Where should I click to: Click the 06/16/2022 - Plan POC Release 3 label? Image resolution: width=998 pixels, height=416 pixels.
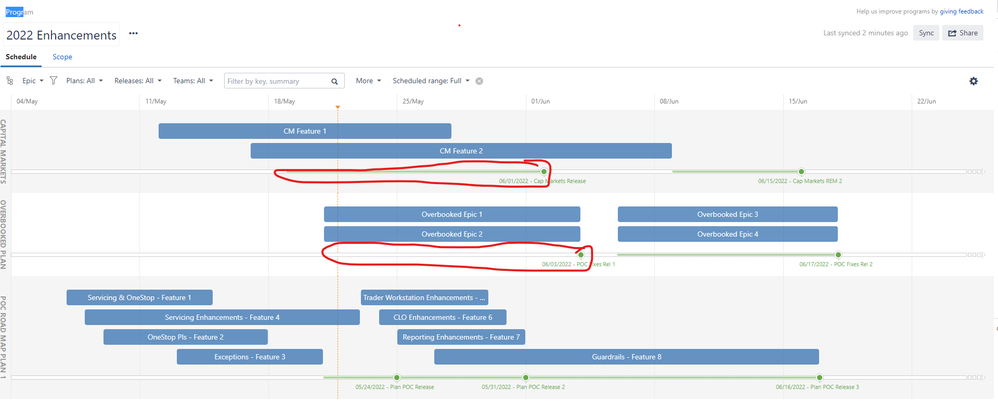817,387
